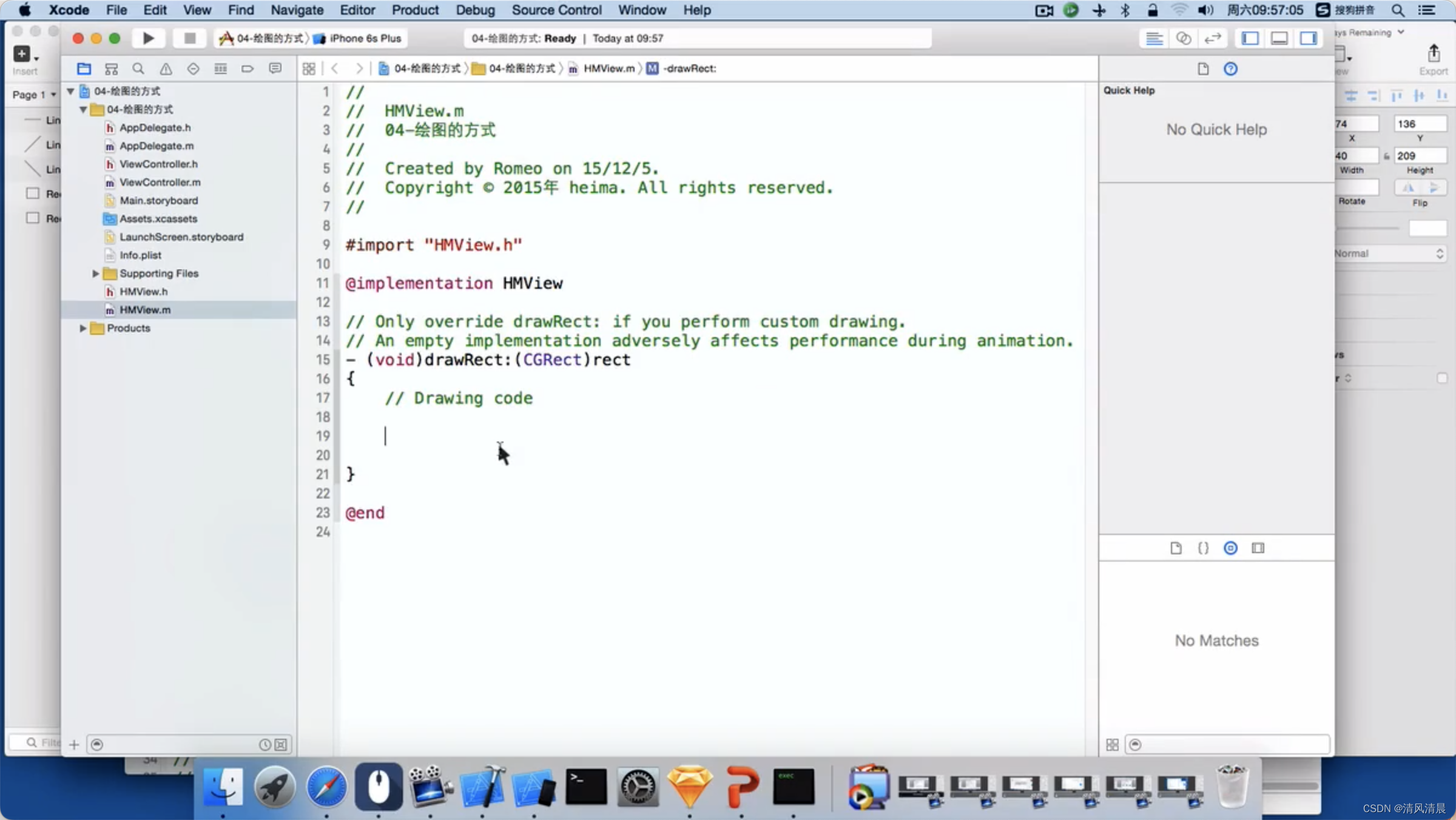The image size is (1456, 820).
Task: Launch Safari from the Dock
Action: 326,787
